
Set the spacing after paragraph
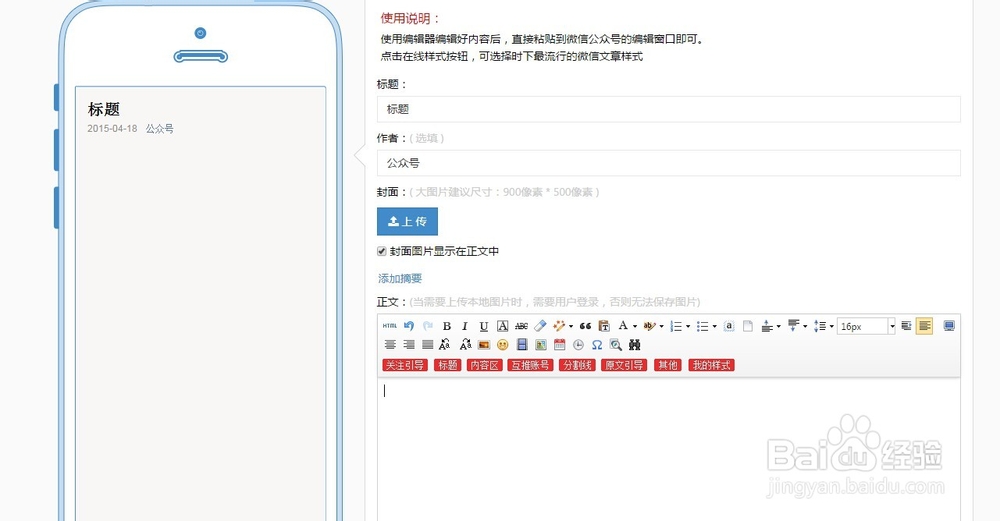[x=793, y=325]
